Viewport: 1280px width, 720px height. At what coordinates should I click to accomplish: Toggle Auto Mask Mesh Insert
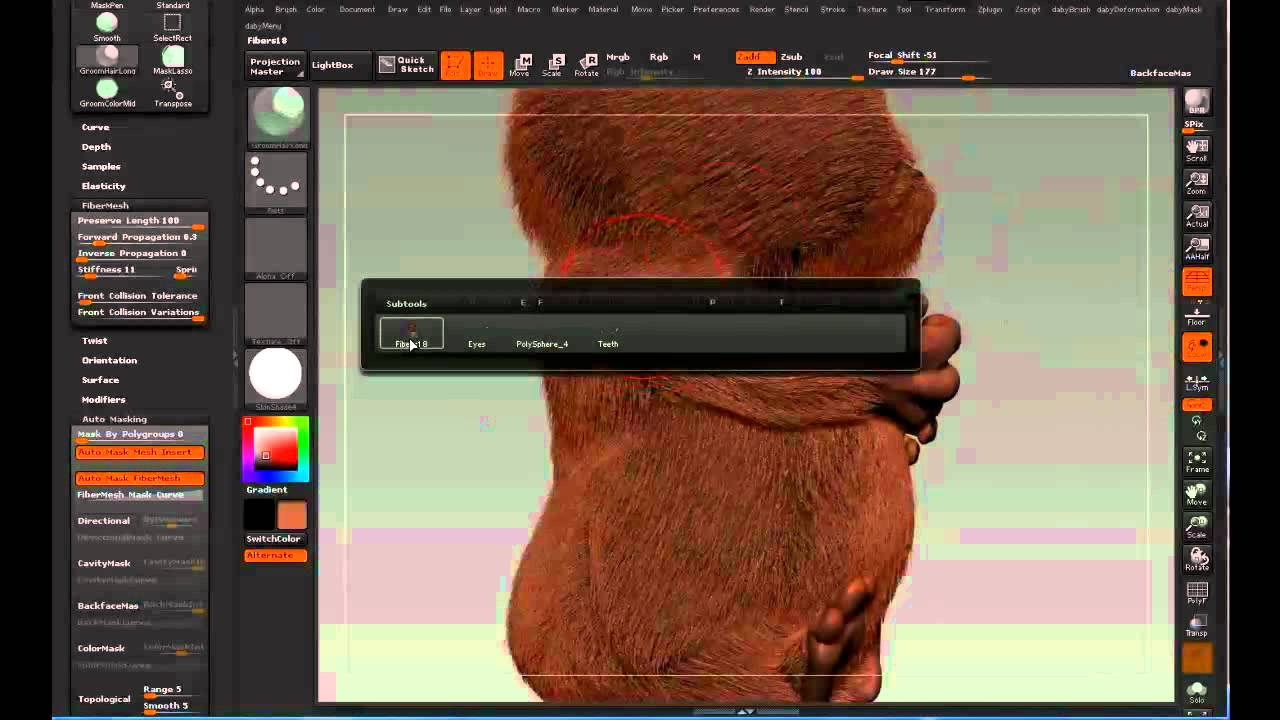click(140, 452)
